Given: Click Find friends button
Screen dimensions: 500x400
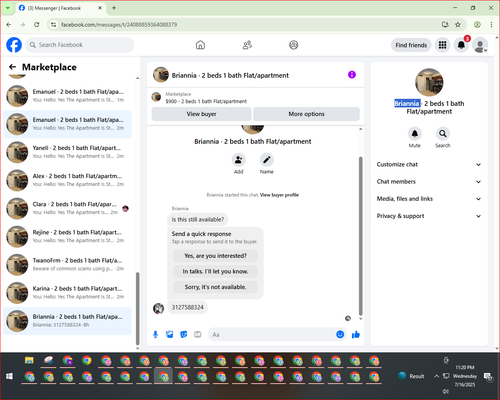Looking at the screenshot, I should pos(411,45).
